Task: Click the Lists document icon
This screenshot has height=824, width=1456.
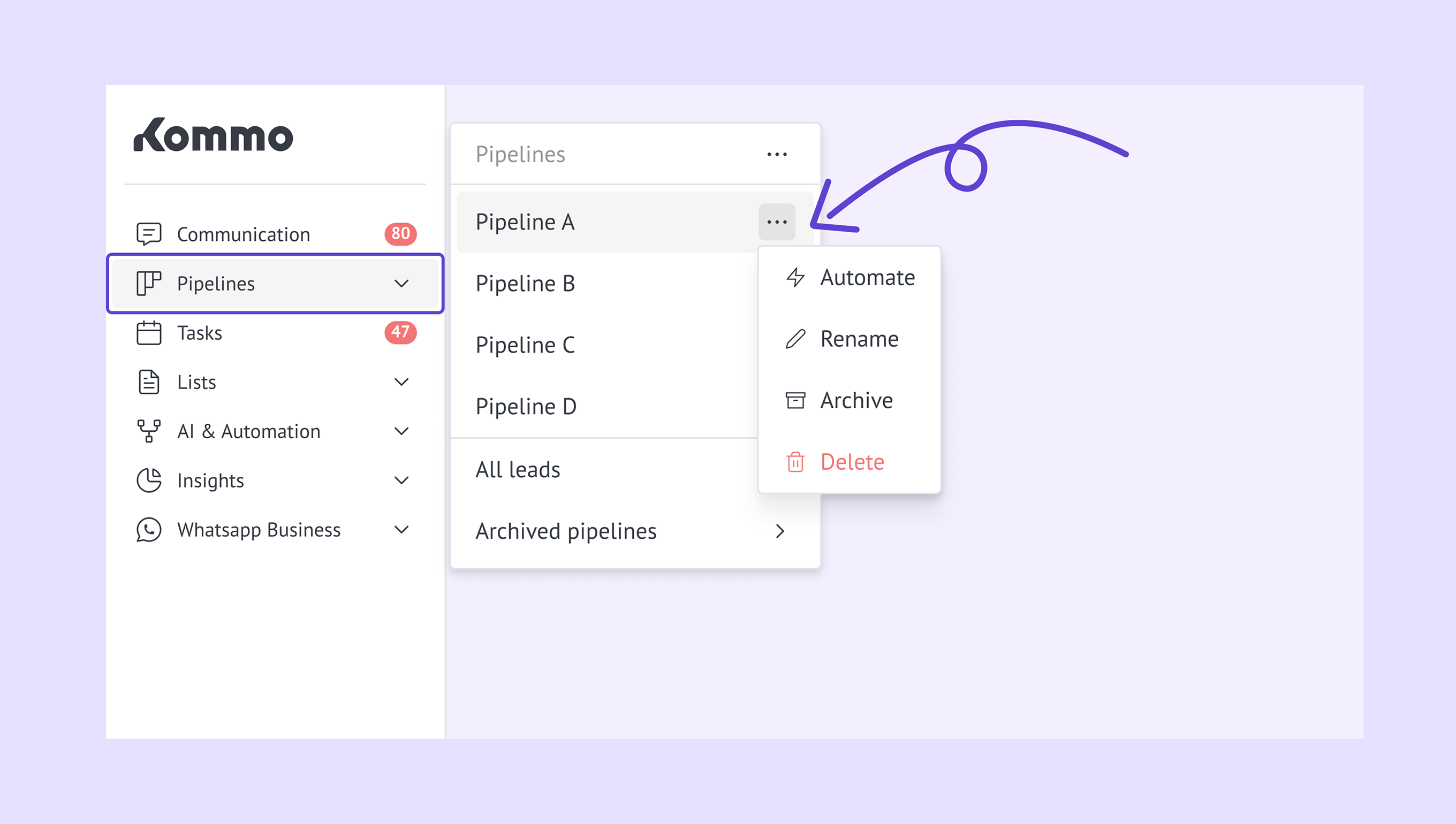Action: pos(149,382)
